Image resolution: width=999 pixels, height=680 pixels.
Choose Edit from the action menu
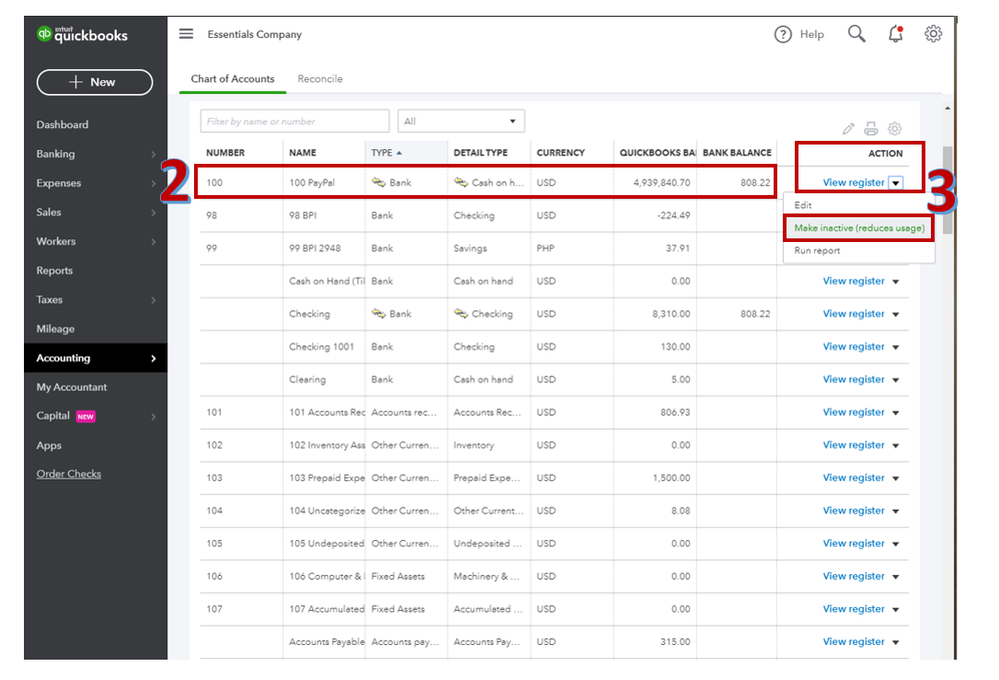pos(803,205)
